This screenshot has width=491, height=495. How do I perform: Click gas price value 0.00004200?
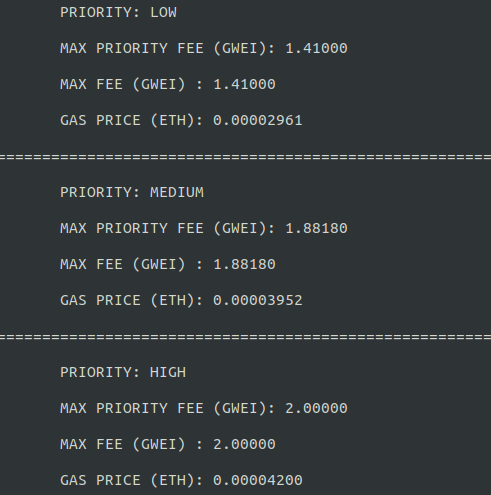coord(258,481)
